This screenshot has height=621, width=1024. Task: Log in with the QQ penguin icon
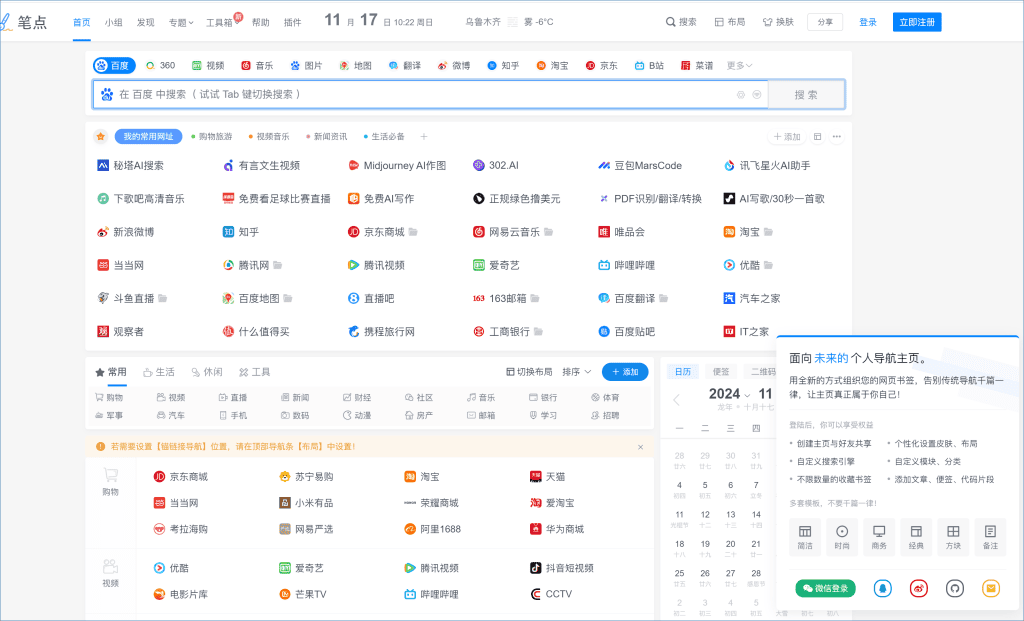[x=882, y=588]
